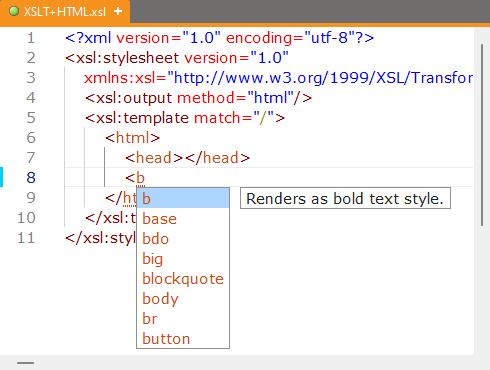The width and height of the screenshot is (490, 370).
Task: Choose 'body' from the autocomplete list
Action: click(183, 299)
